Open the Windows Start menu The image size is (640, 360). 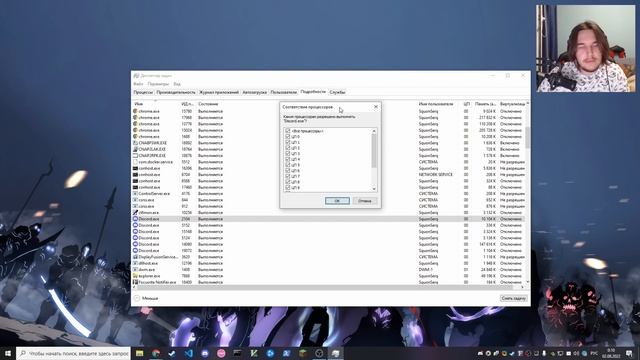pos(8,353)
